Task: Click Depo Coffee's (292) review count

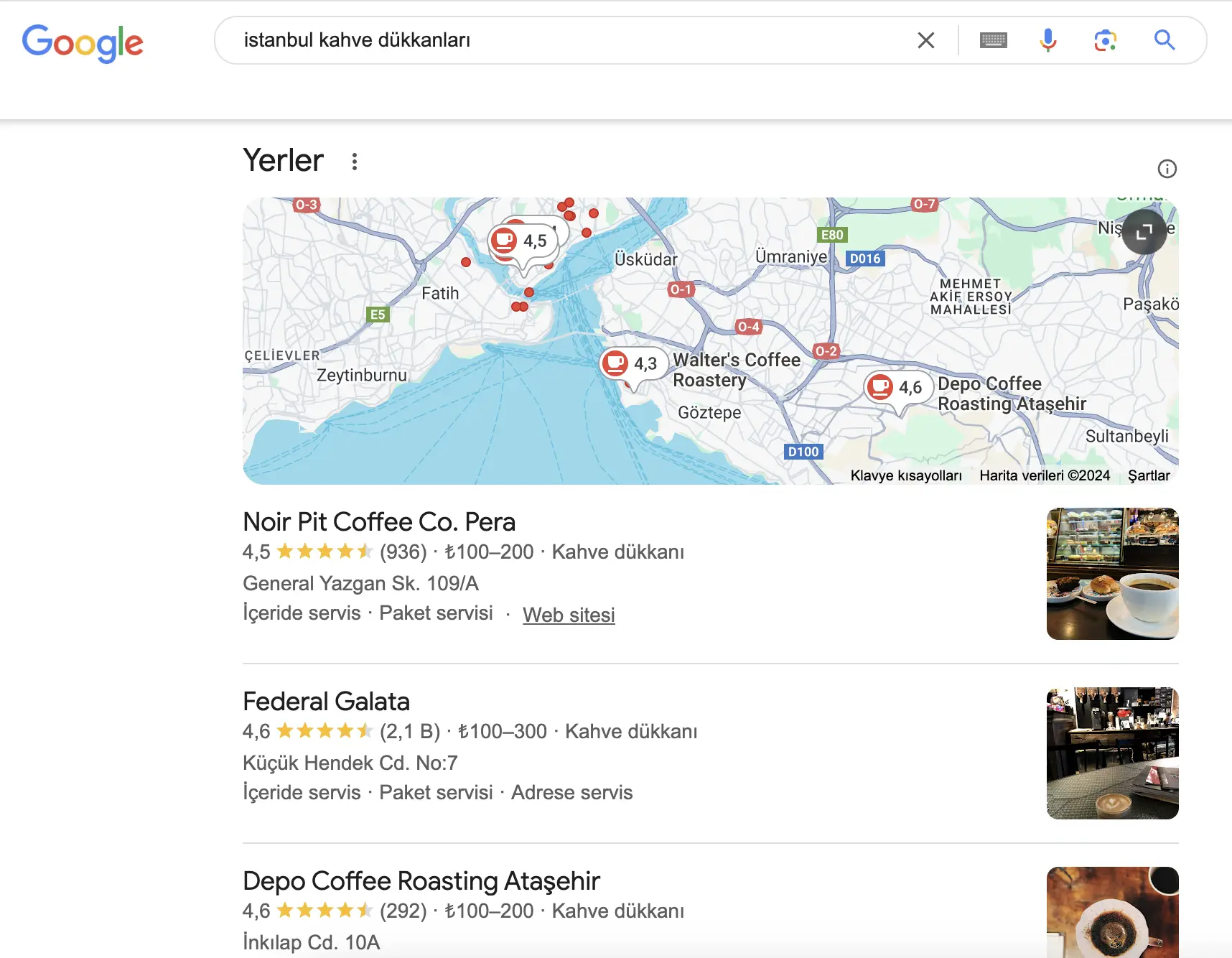Action: click(x=403, y=911)
